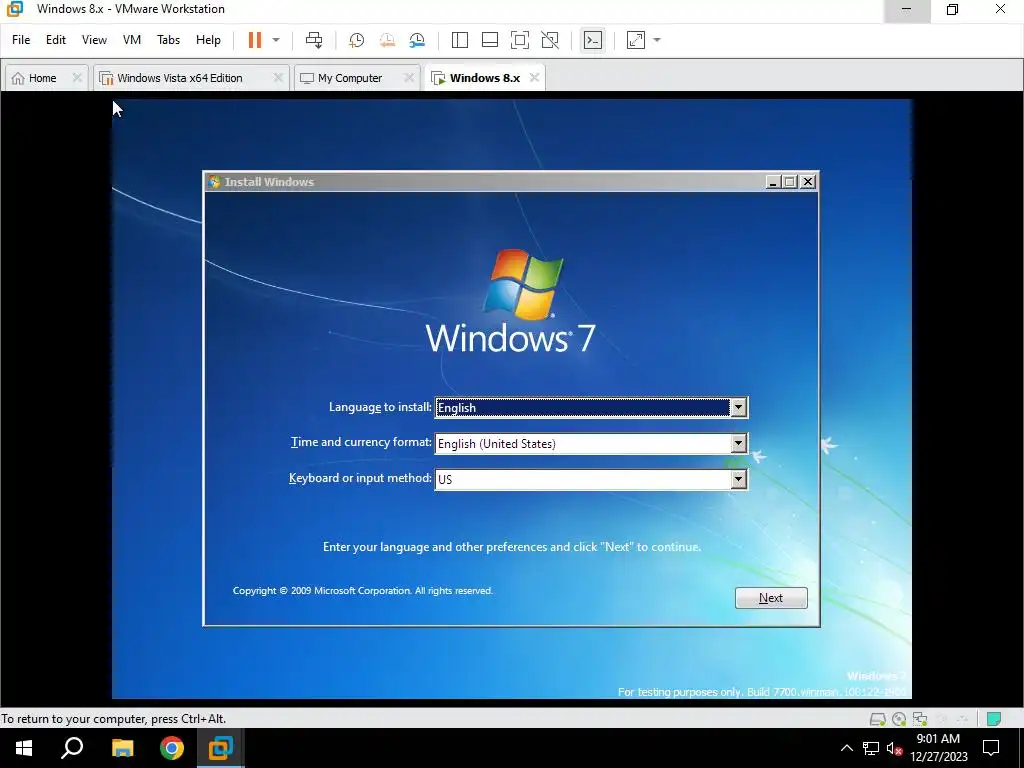Image resolution: width=1024 pixels, height=768 pixels.
Task: Send Ctrl+Alt+Del to the virtual machine
Action: (314, 40)
